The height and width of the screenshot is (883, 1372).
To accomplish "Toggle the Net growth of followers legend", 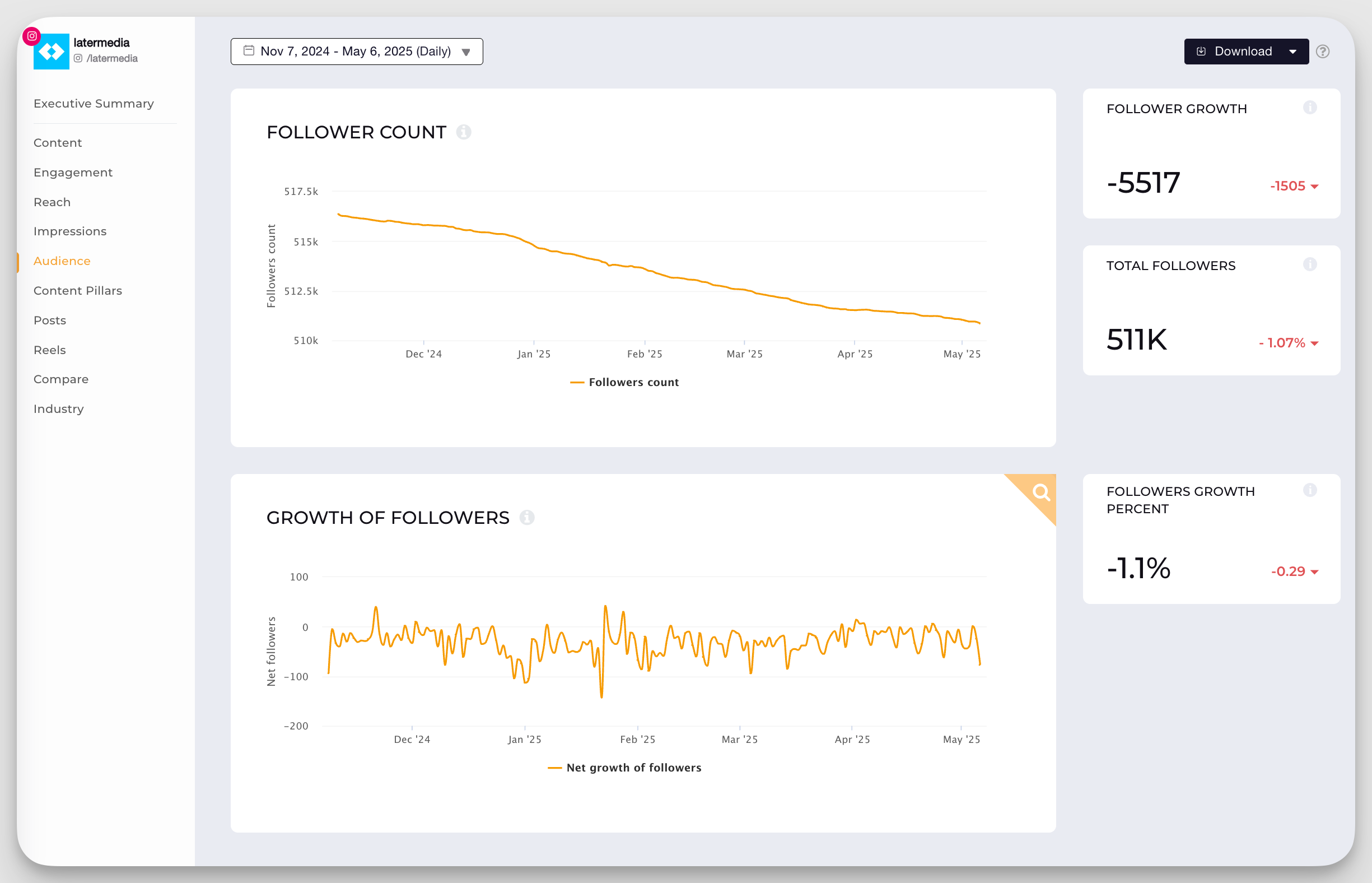I will point(624,767).
